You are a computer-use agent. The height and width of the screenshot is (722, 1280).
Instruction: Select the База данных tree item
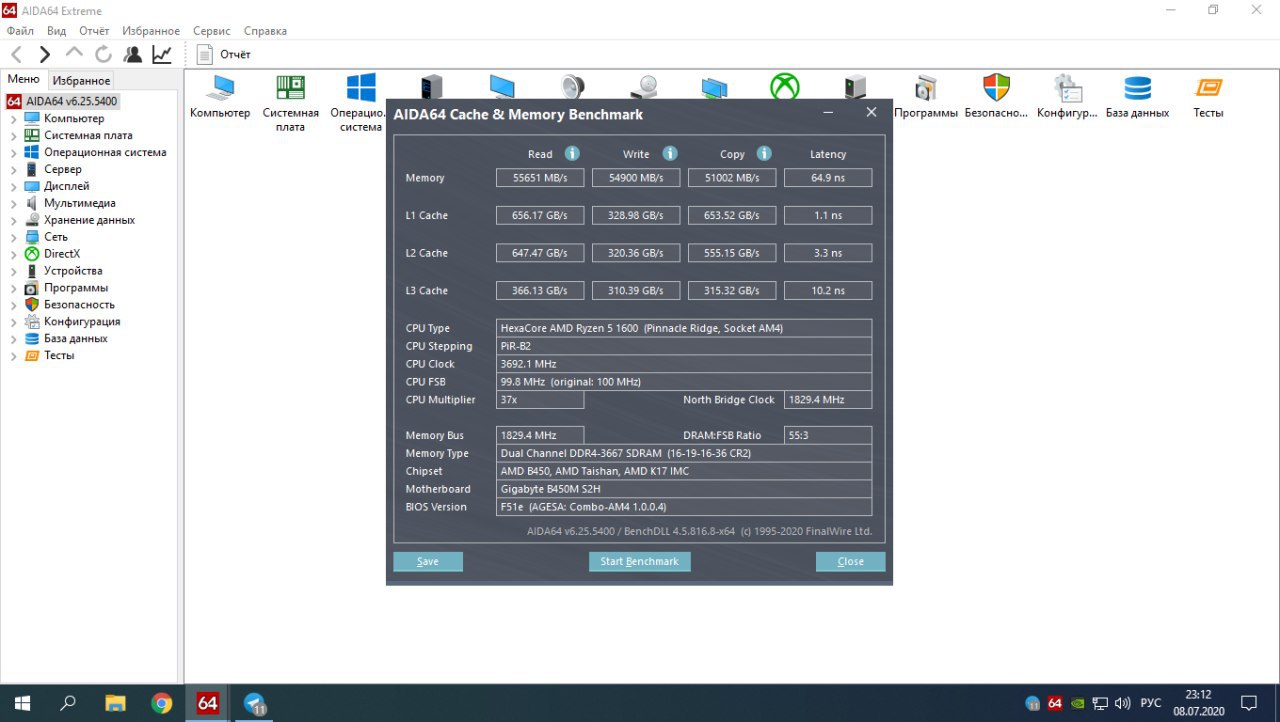pos(76,339)
